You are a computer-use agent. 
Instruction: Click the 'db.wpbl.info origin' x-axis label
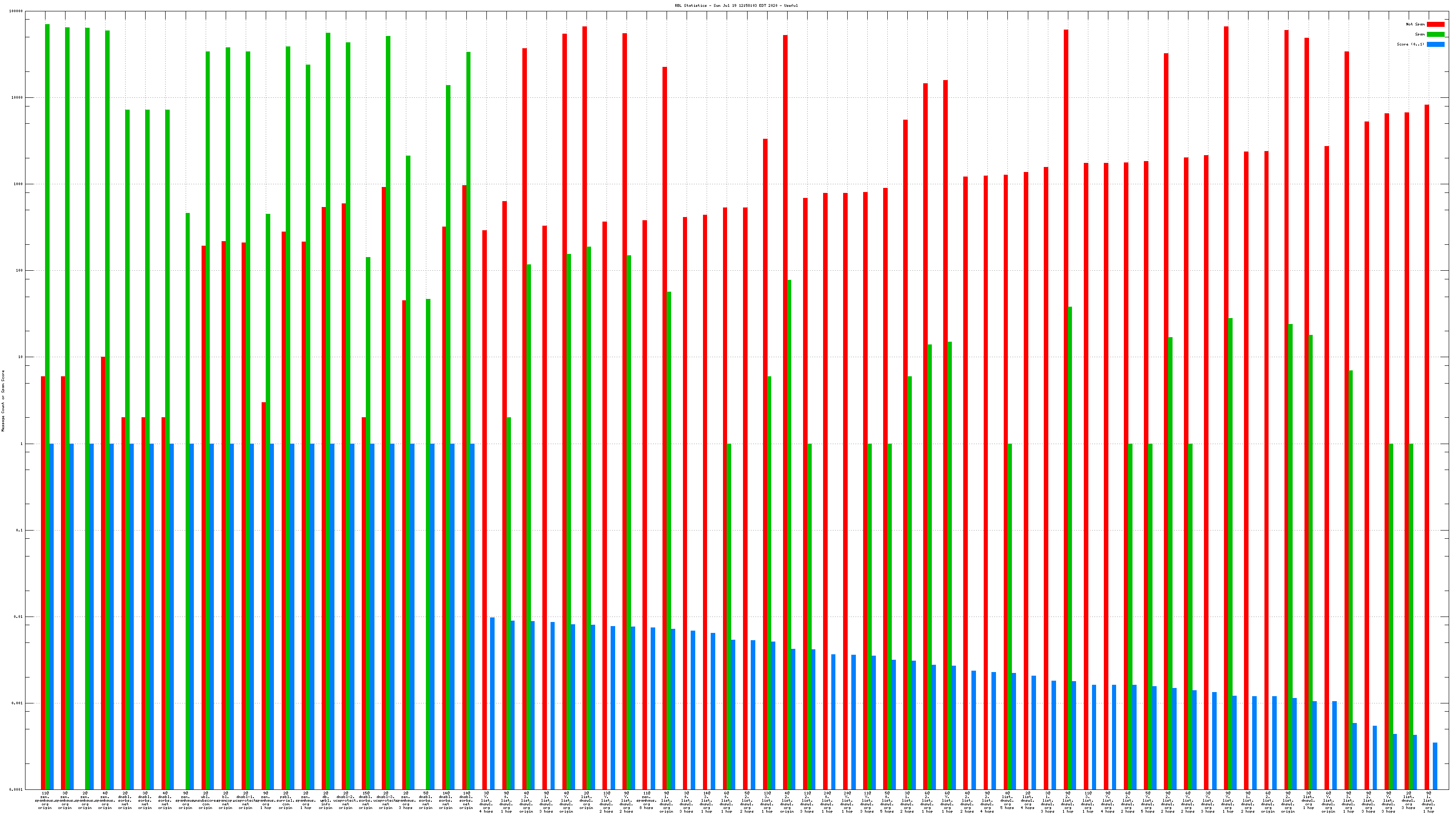(x=326, y=800)
